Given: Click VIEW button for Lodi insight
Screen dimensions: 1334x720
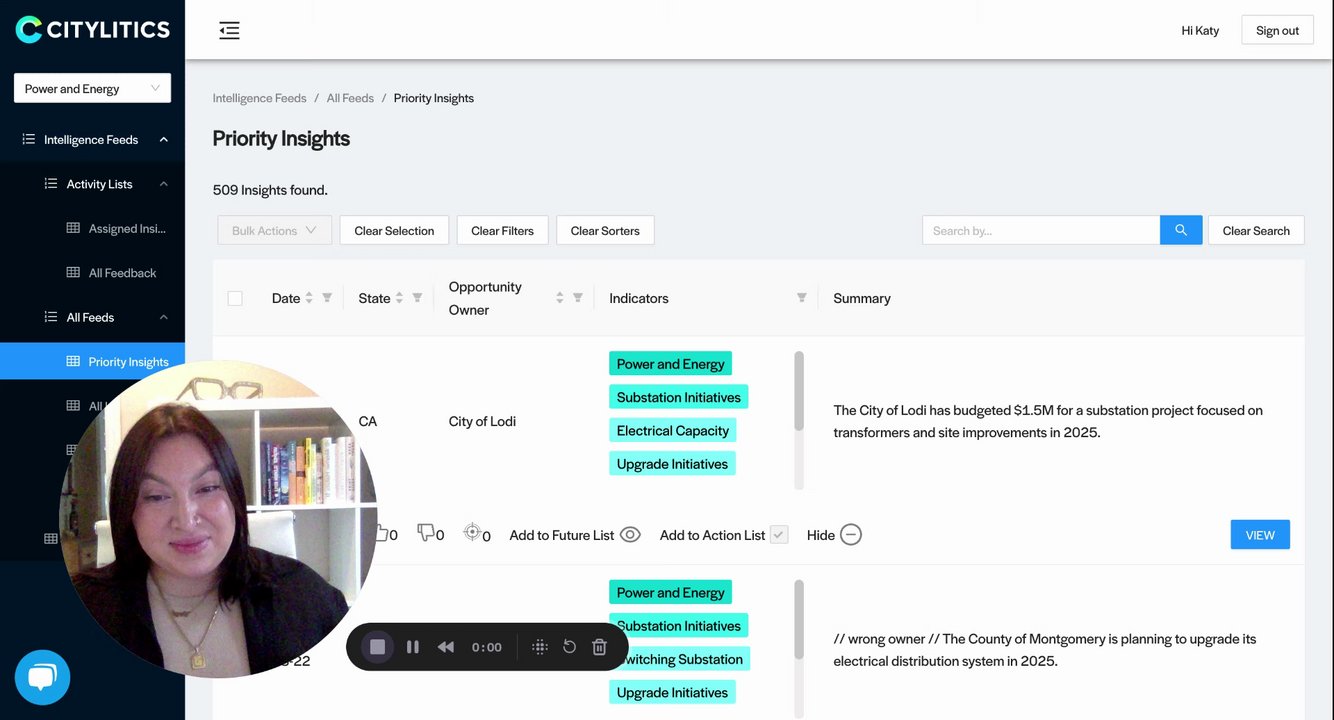Looking at the screenshot, I should point(1260,535).
